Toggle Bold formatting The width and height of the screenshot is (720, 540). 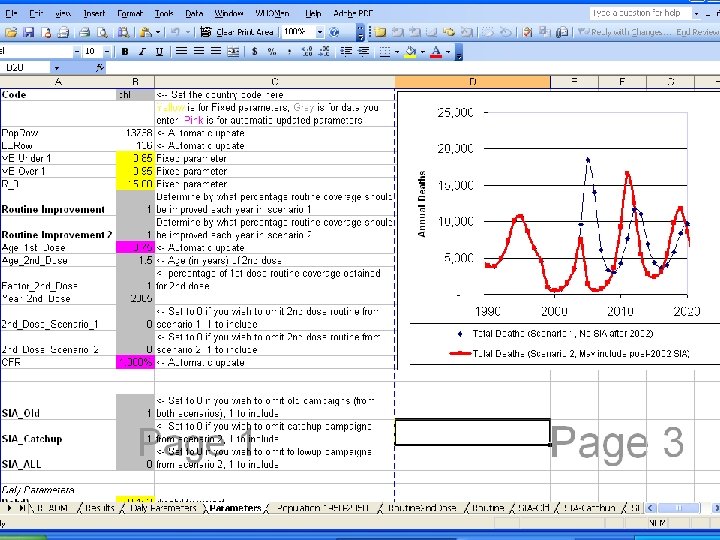coord(124,51)
